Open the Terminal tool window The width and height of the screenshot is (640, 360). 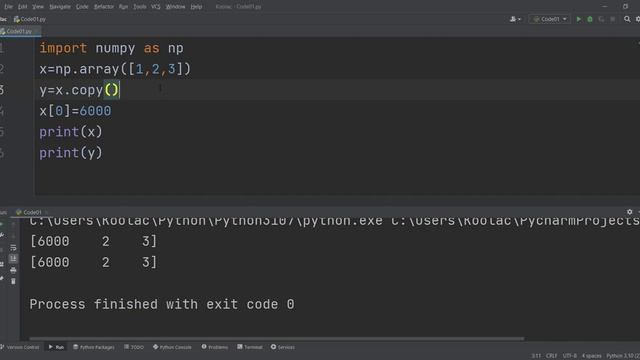(249, 347)
